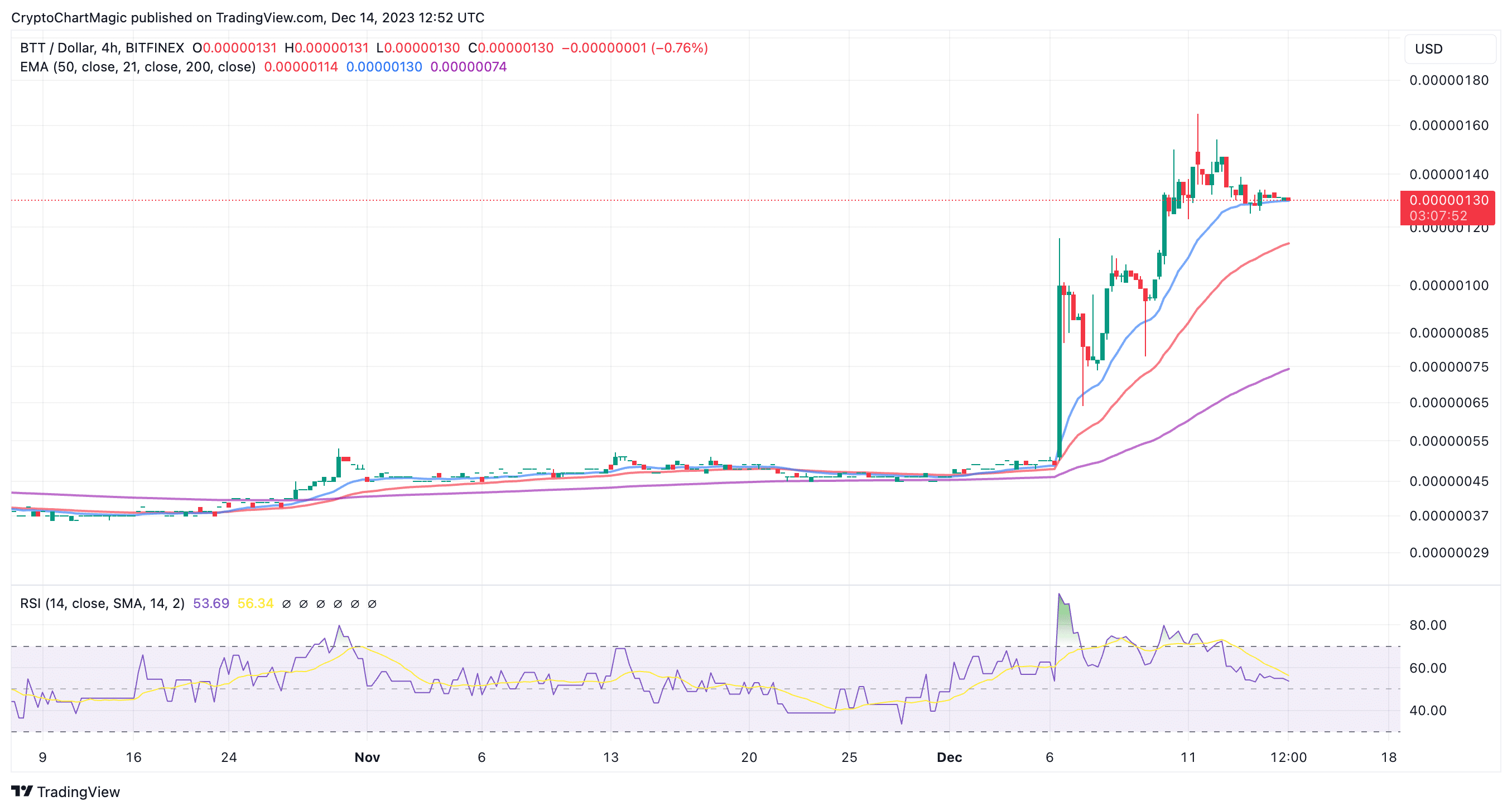
Task: Click EMA 21 value 0.00000130 in blue
Action: click(384, 67)
